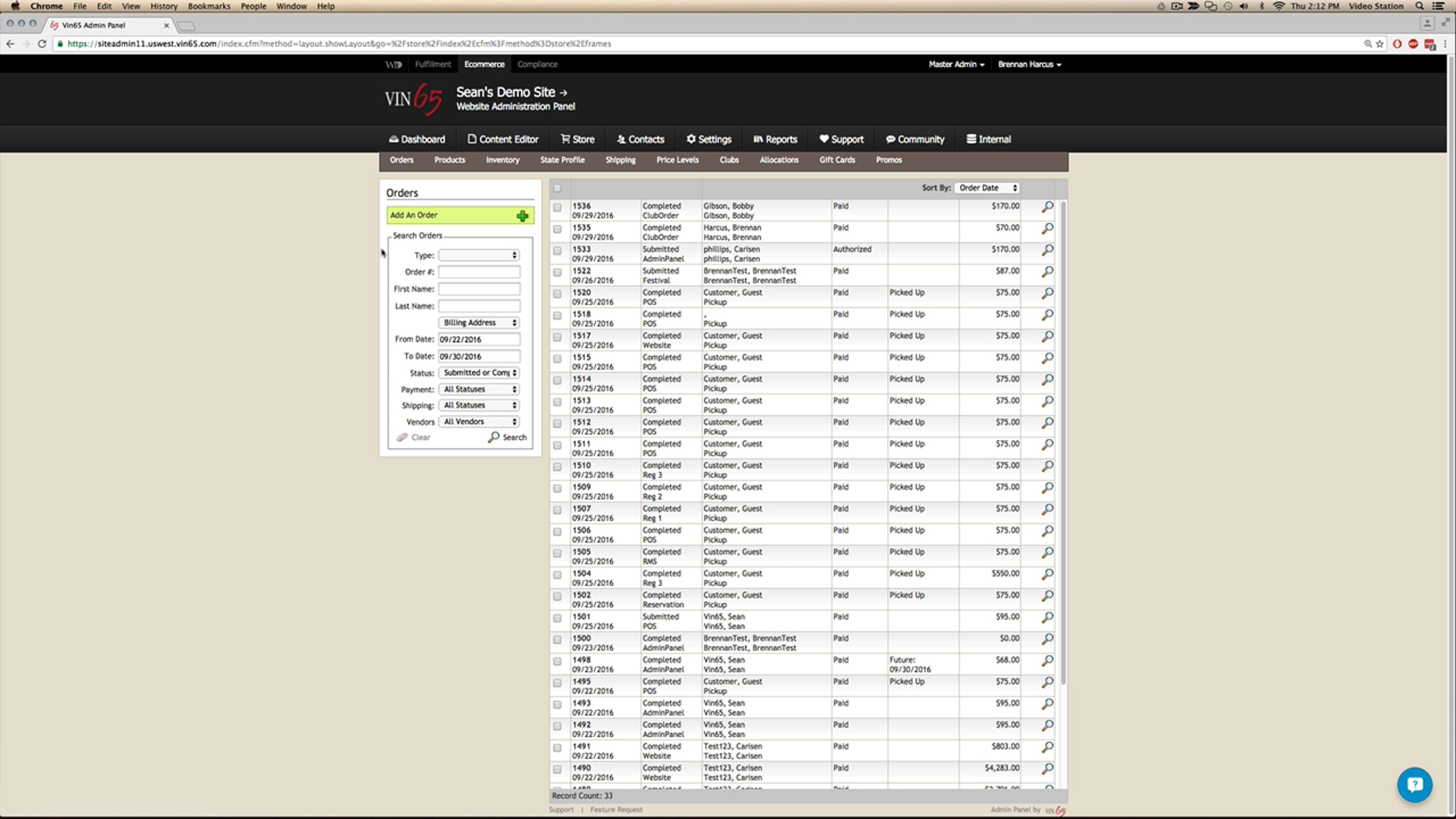View details for order 1498
This screenshot has height=819, width=1456.
pyautogui.click(x=1047, y=661)
